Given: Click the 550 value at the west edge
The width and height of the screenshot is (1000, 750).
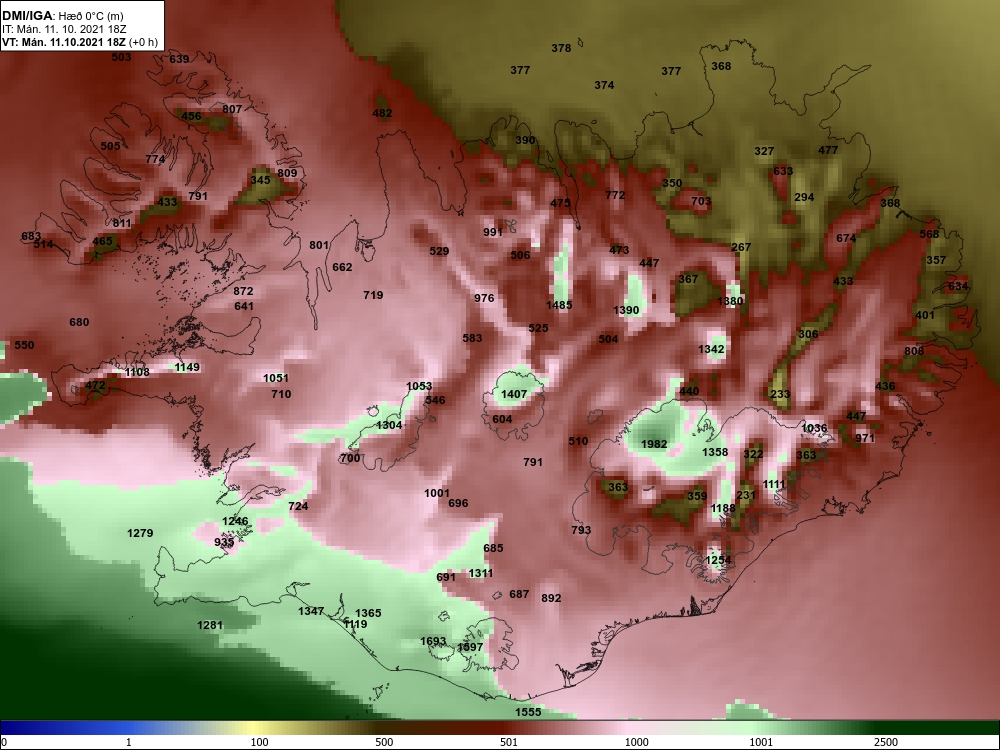Looking at the screenshot, I should (x=24, y=345).
